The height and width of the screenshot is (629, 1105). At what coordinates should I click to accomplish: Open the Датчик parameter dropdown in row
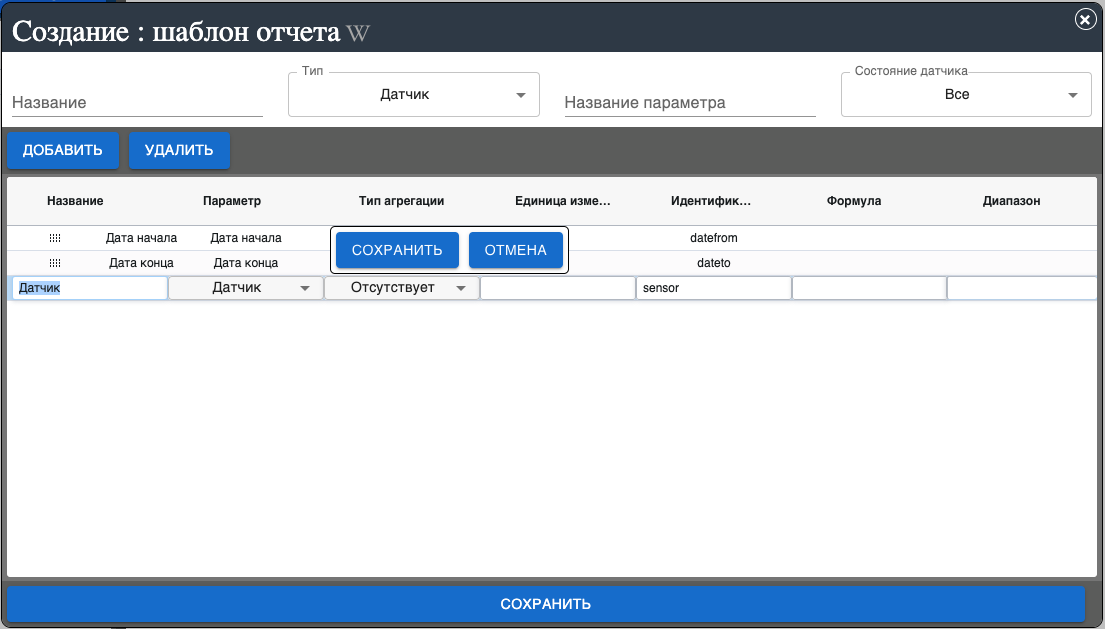click(246, 288)
